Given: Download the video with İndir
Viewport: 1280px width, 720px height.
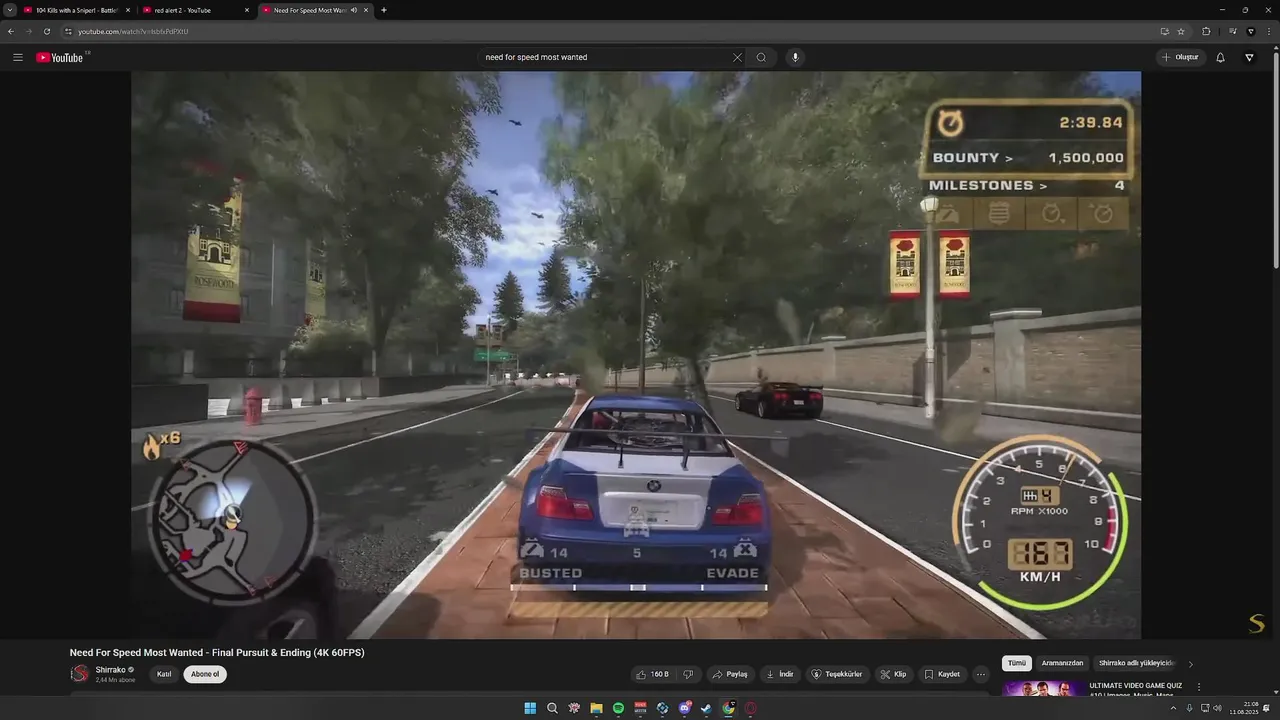Looking at the screenshot, I should [x=780, y=674].
